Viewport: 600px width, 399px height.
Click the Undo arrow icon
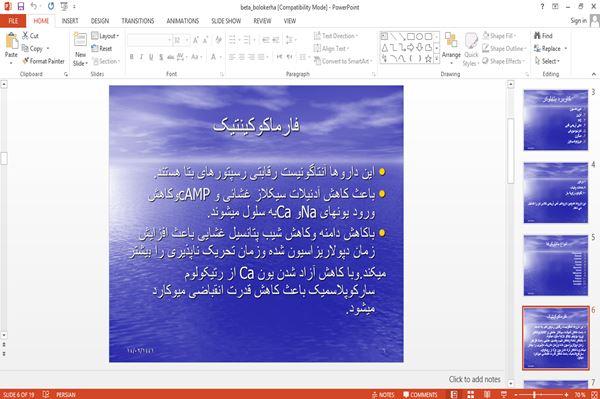pyautogui.click(x=34, y=6)
